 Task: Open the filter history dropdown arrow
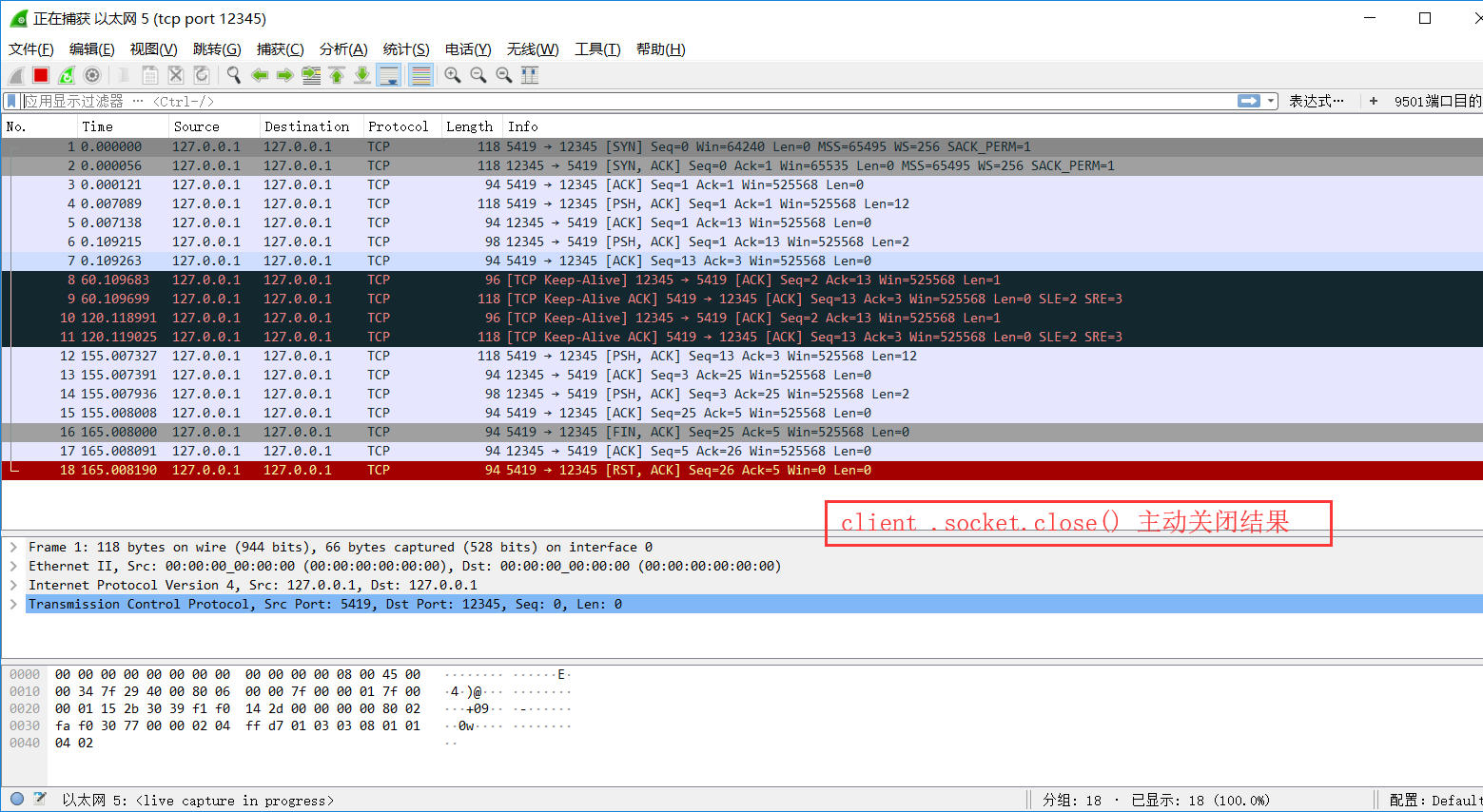[1272, 101]
